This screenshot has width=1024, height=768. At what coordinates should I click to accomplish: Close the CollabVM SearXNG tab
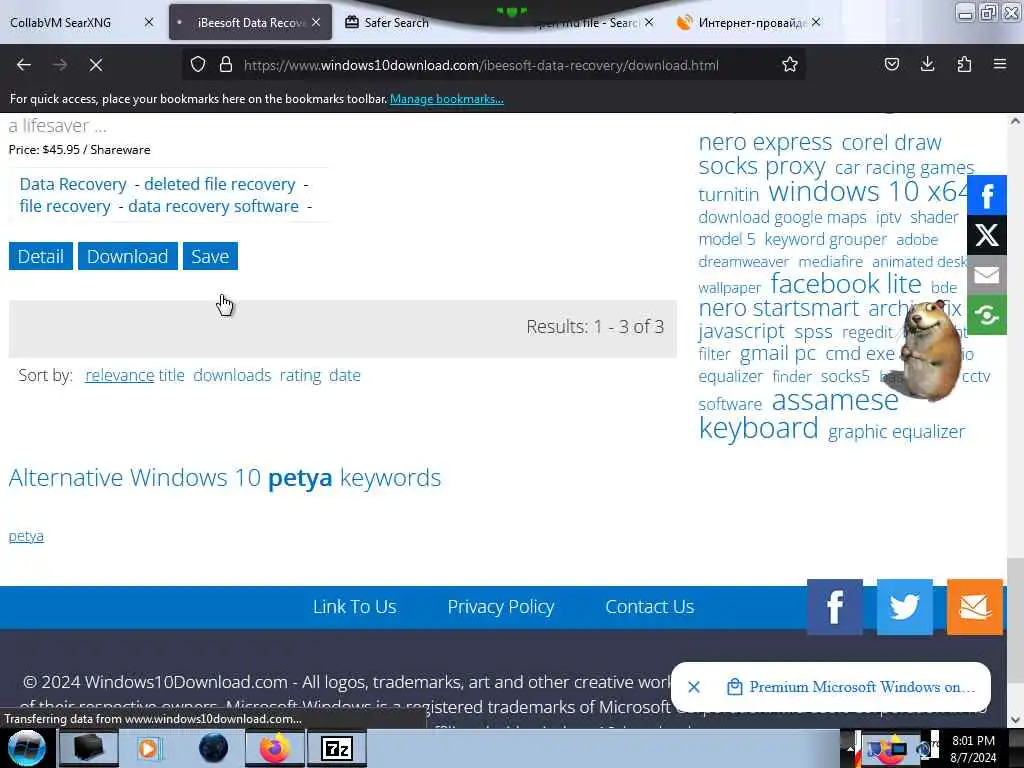[149, 22]
